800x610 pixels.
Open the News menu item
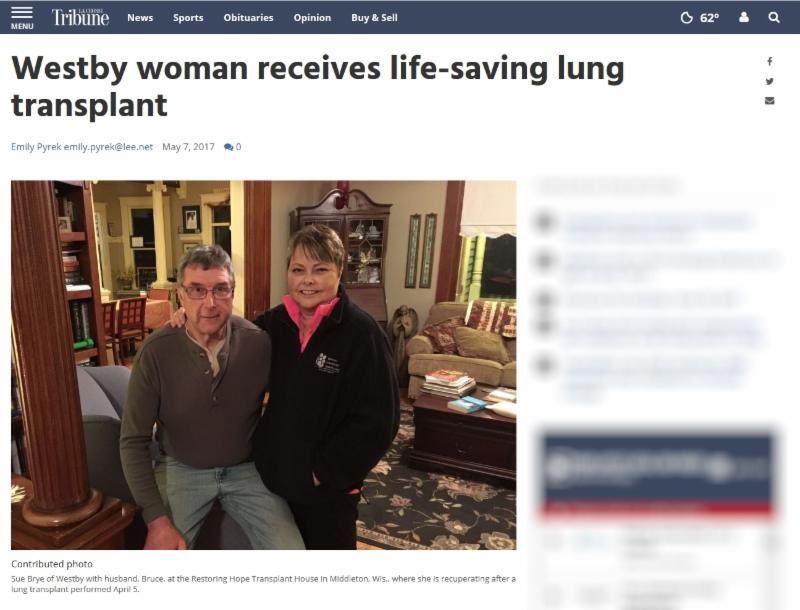click(x=140, y=17)
